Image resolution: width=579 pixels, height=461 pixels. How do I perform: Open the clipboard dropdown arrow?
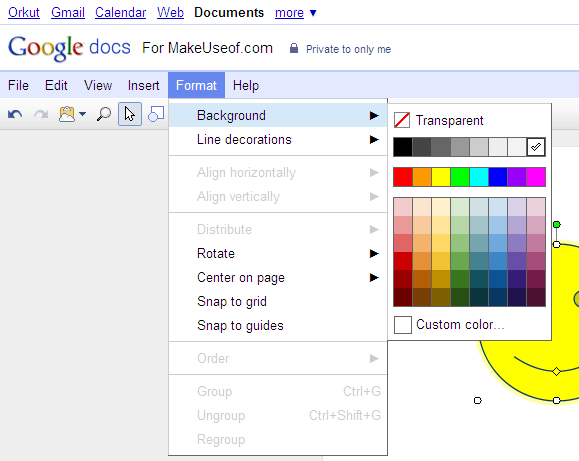[83, 114]
